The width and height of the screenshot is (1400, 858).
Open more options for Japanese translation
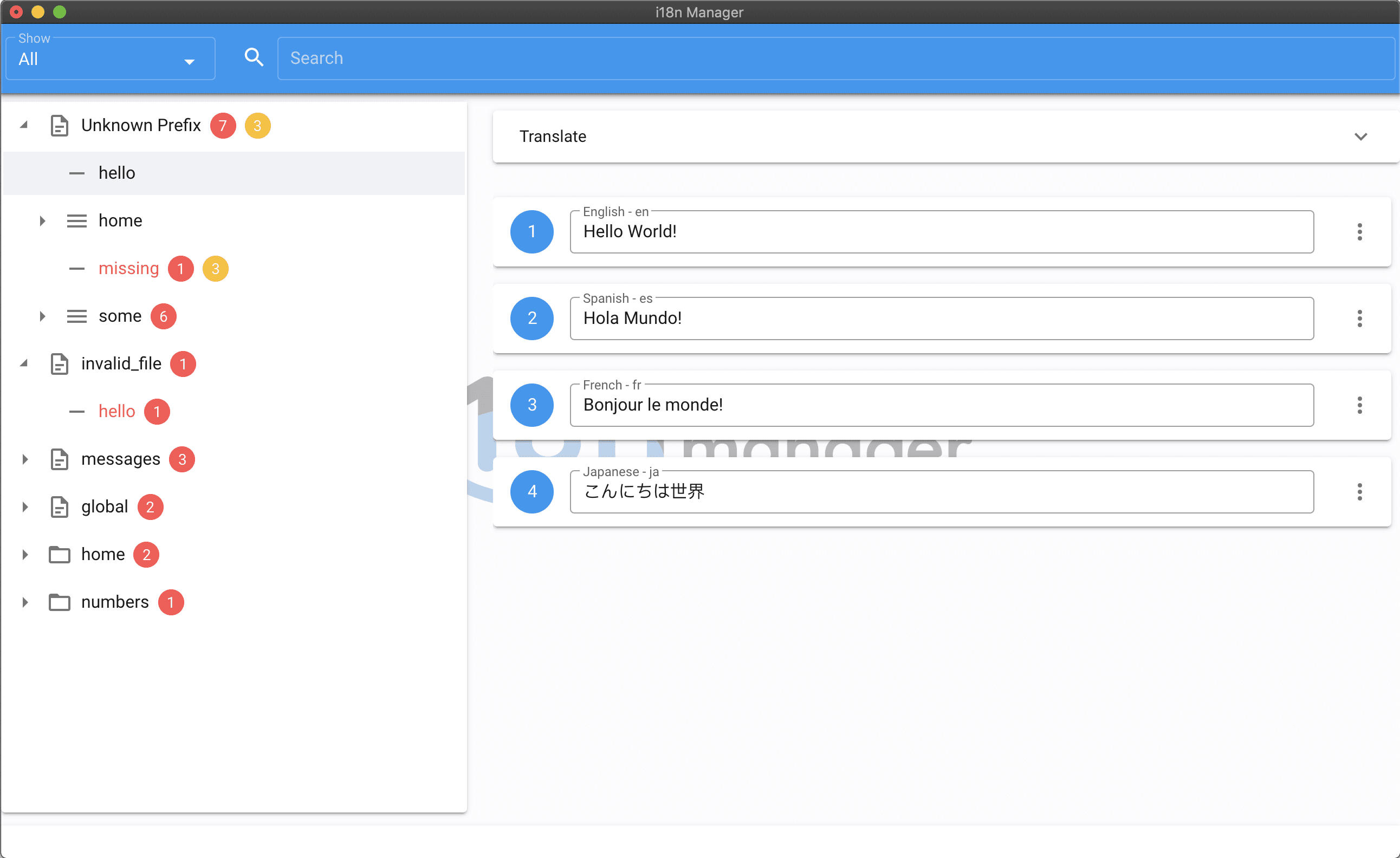[x=1359, y=491]
